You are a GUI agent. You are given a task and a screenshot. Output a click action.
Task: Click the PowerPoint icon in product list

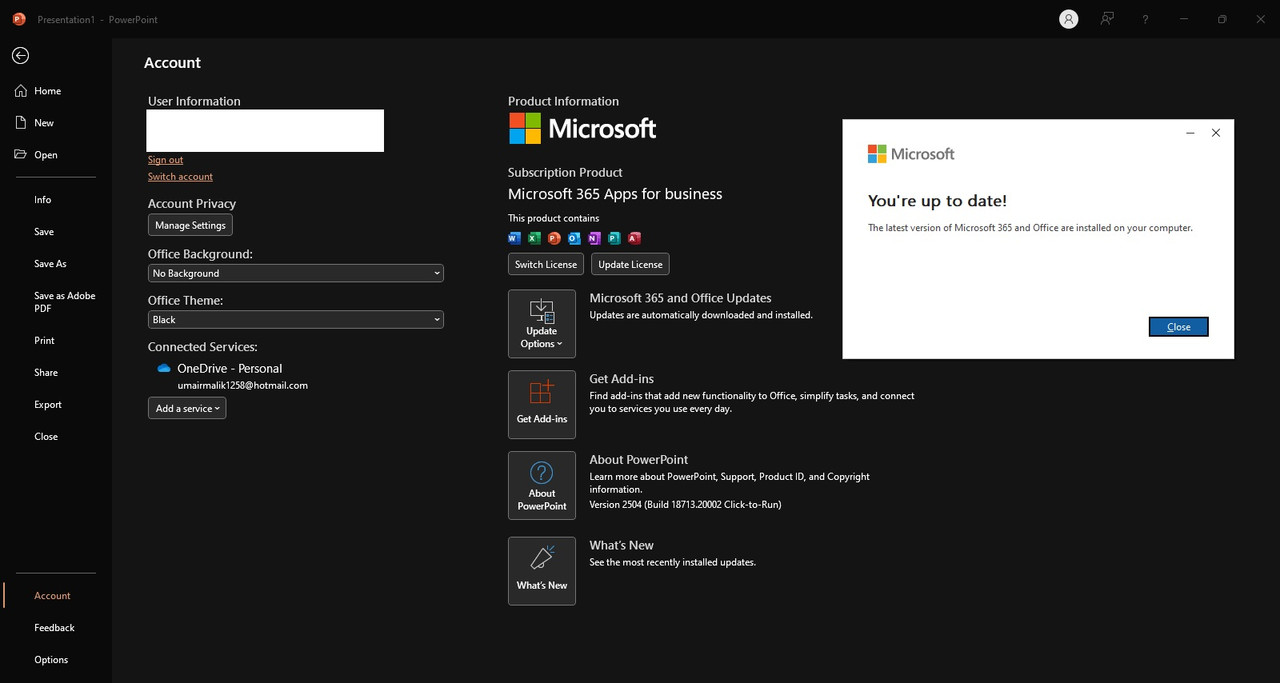point(554,238)
